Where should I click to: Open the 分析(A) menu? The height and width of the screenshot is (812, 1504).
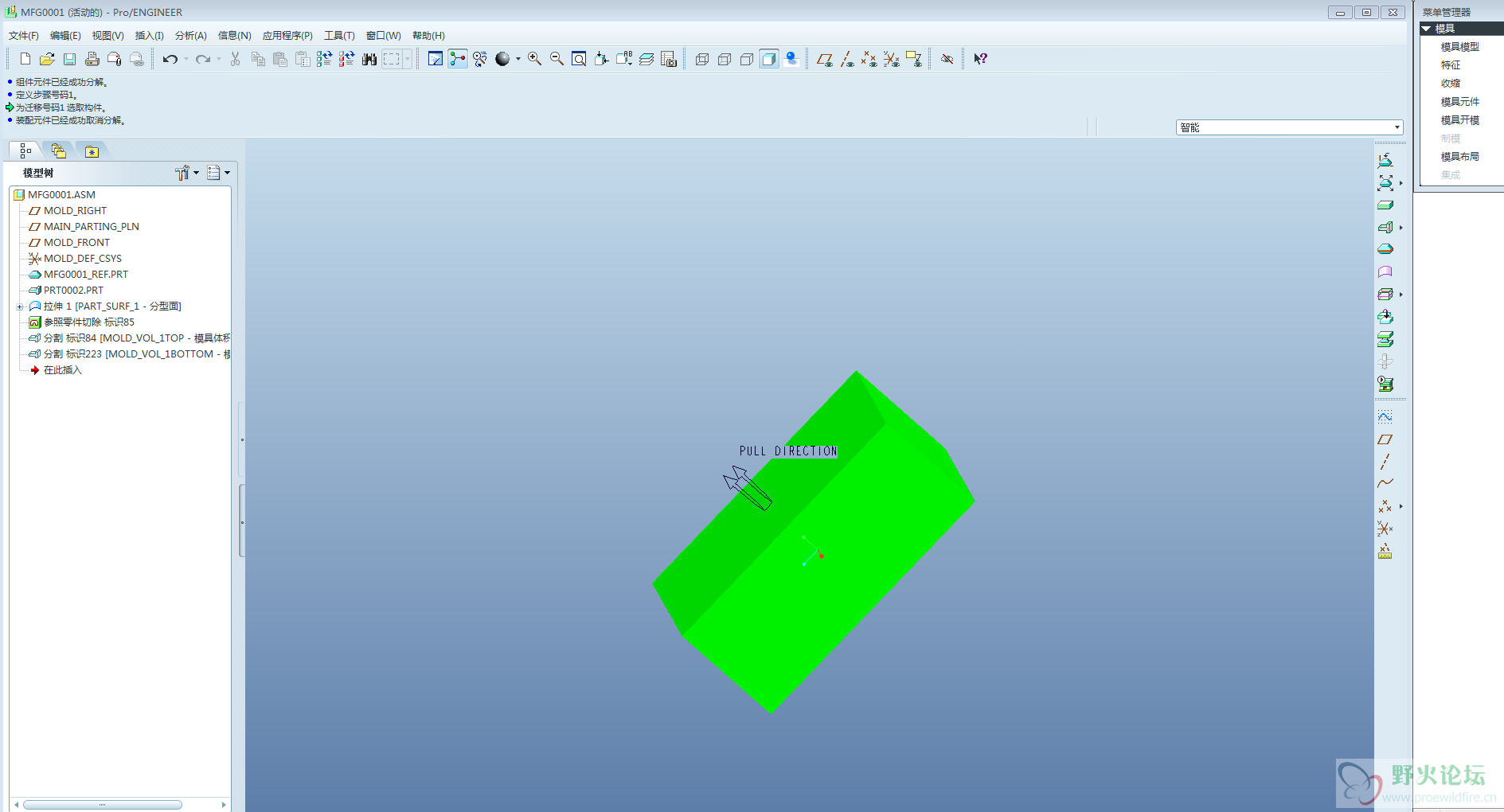tap(190, 36)
